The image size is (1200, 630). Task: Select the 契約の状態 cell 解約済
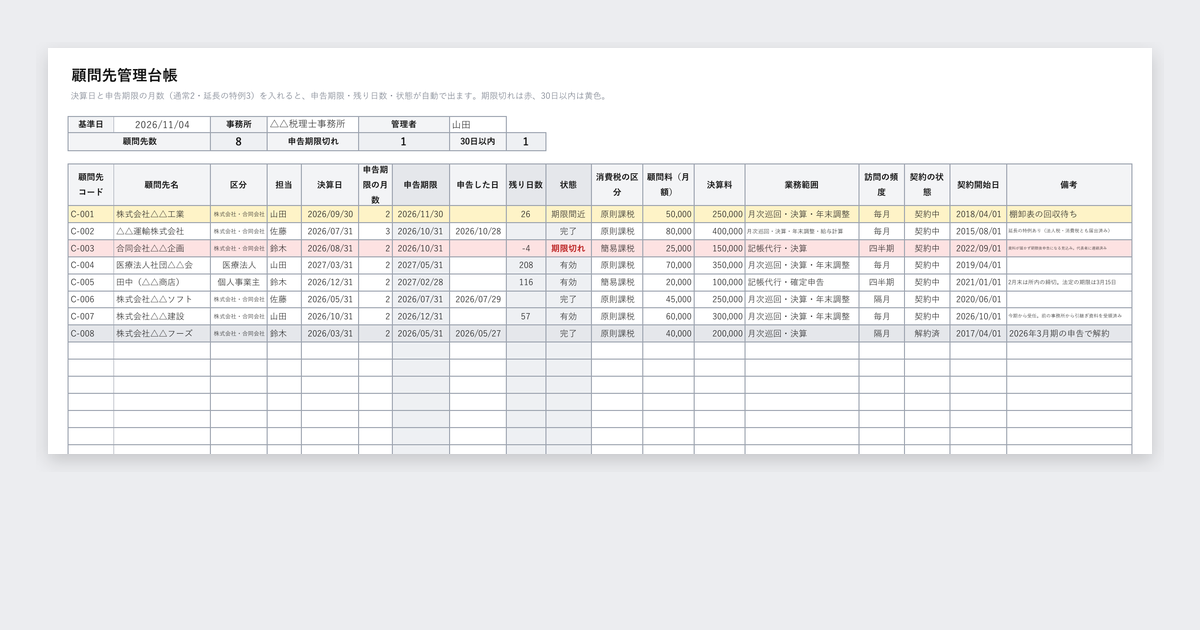[x=927, y=333]
